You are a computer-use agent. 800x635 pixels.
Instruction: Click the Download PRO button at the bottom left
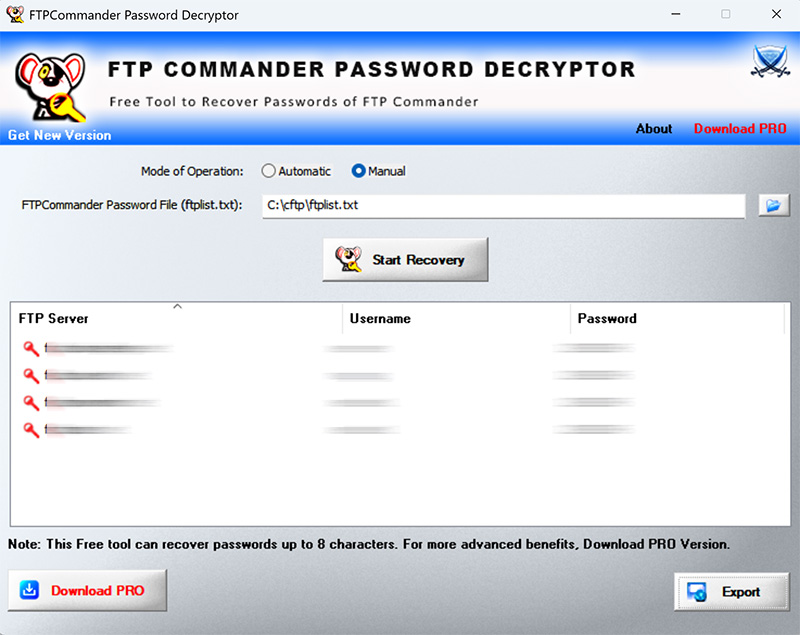(87, 591)
